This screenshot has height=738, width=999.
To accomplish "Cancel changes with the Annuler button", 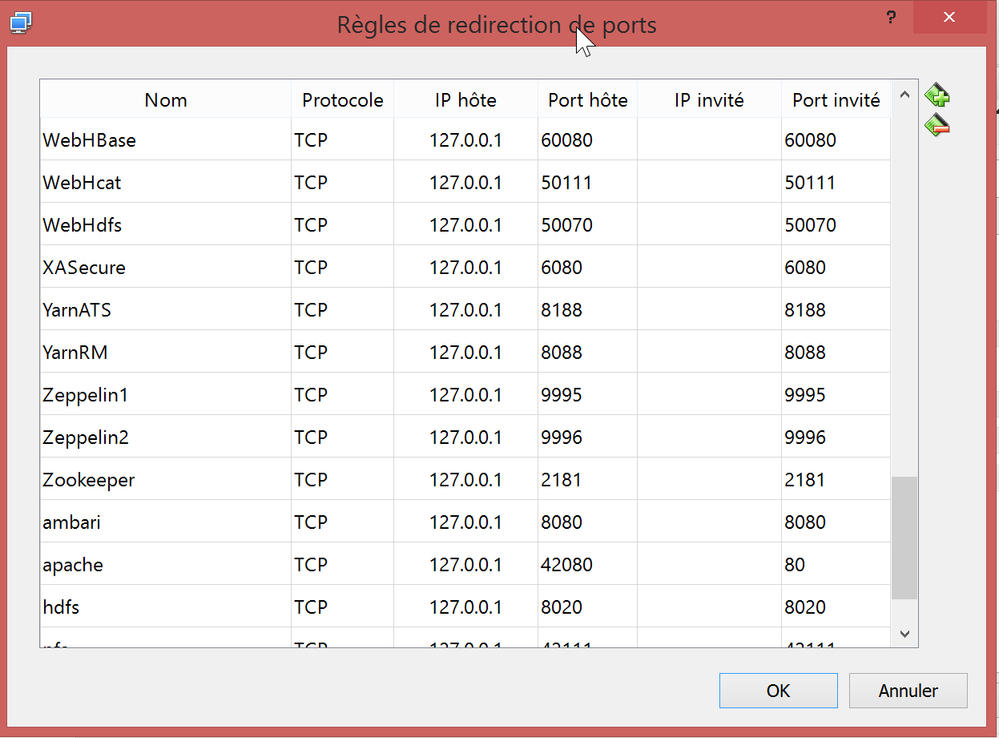I will (x=907, y=690).
